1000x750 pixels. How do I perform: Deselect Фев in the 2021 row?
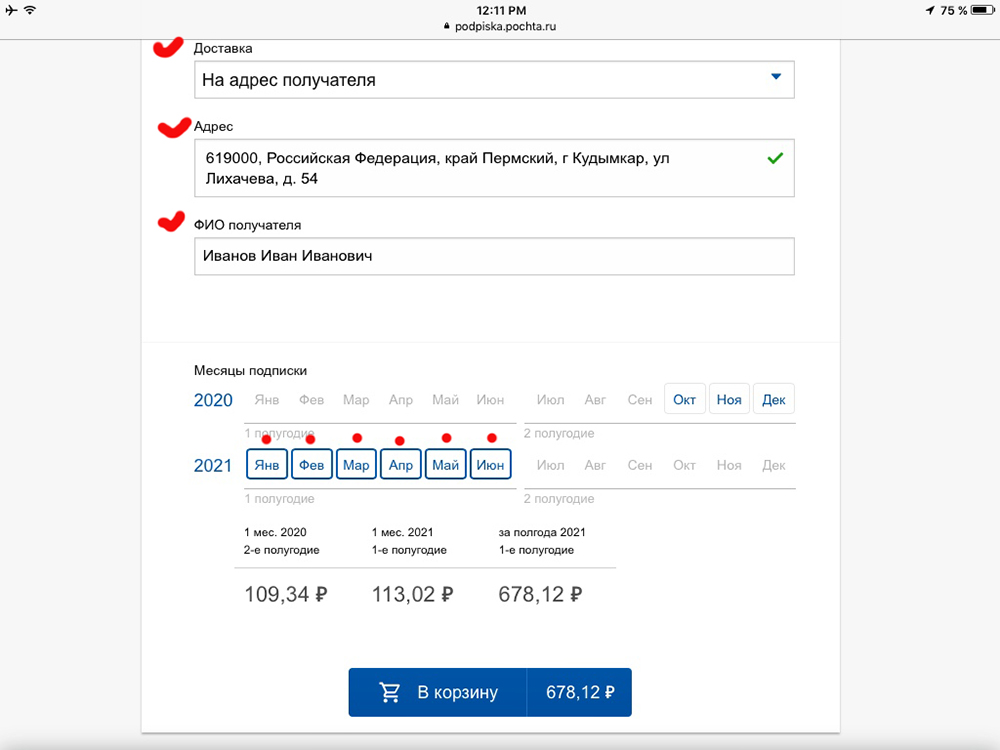[x=311, y=464]
